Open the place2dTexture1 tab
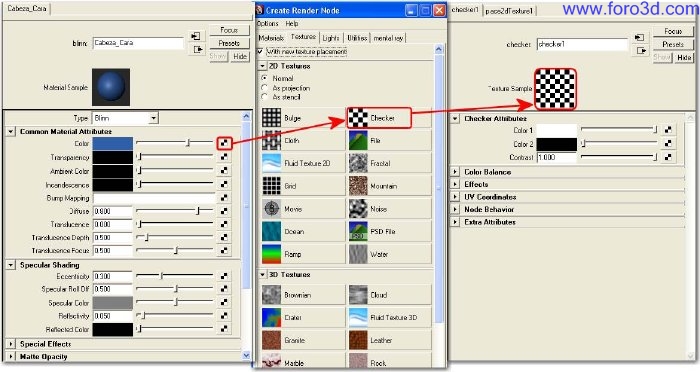The image size is (700, 372). click(x=509, y=11)
